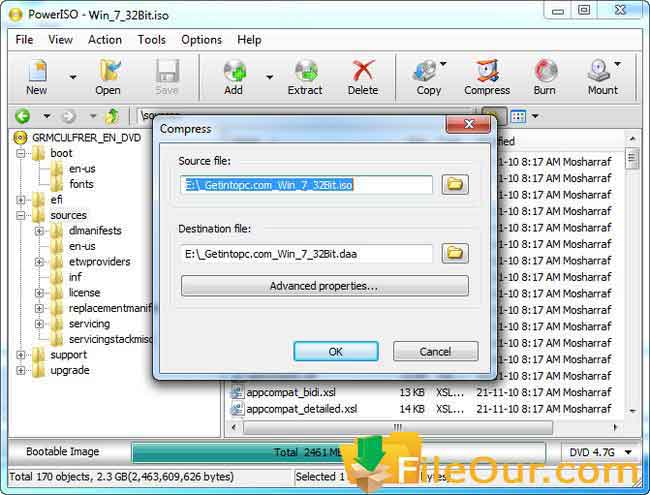This screenshot has width=650, height=495.
Task: Click the horizontal scrollbar of file list
Action: click(398, 427)
